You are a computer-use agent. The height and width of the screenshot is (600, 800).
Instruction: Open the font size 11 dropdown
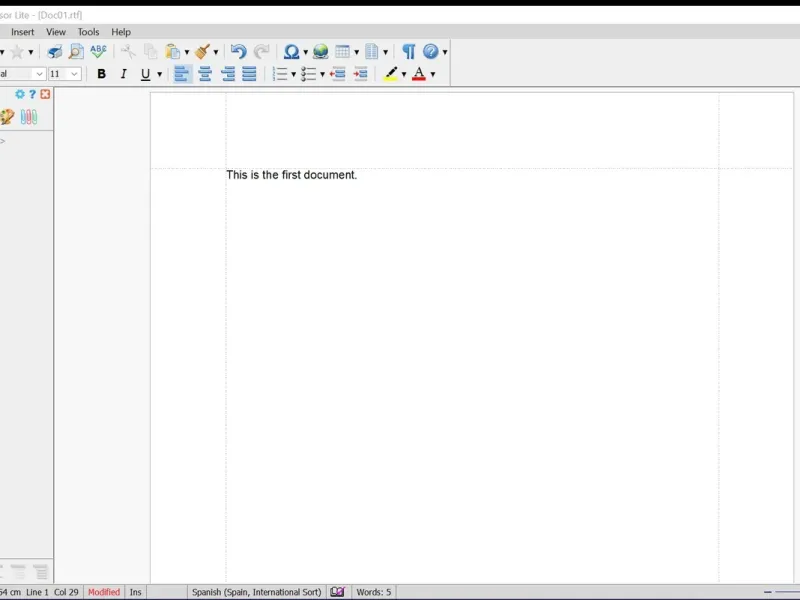pyautogui.click(x=74, y=74)
